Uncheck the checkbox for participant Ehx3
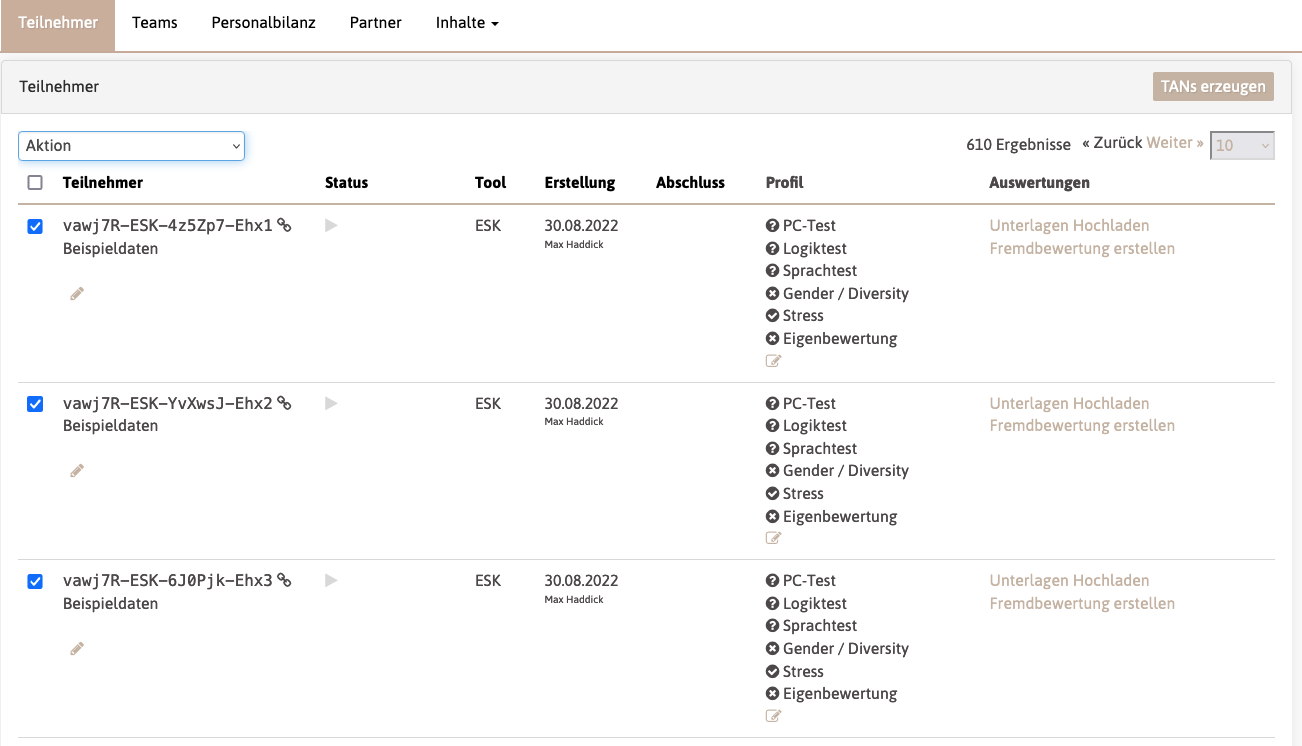 tap(35, 581)
